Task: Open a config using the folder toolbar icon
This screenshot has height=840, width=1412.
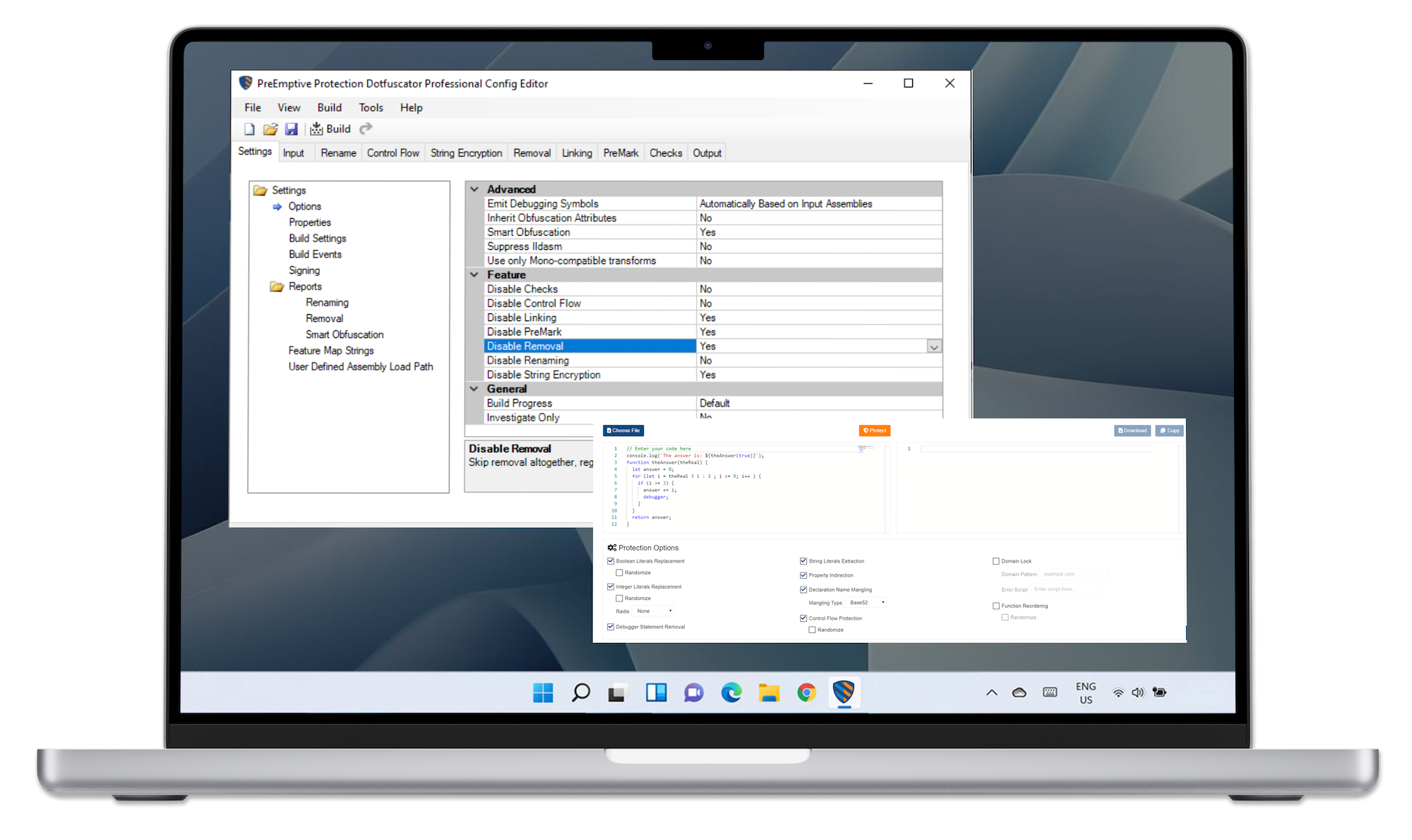Action: [x=270, y=128]
